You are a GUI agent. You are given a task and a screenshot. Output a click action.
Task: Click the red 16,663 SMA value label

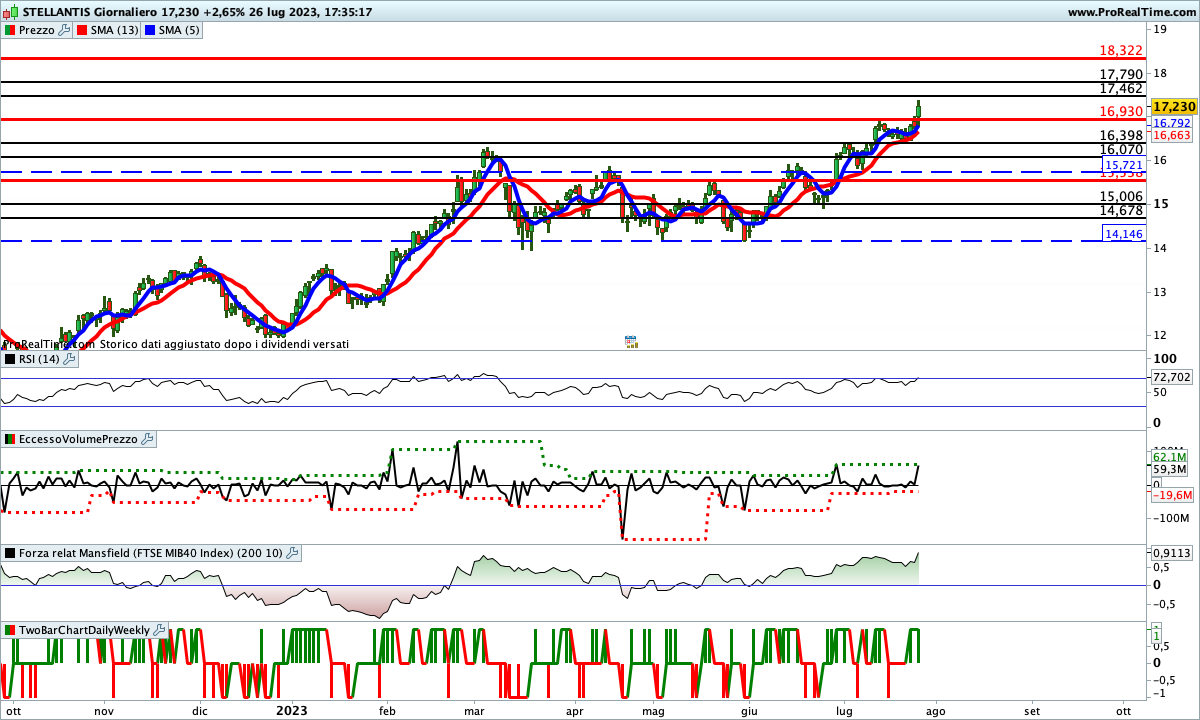coord(1171,135)
